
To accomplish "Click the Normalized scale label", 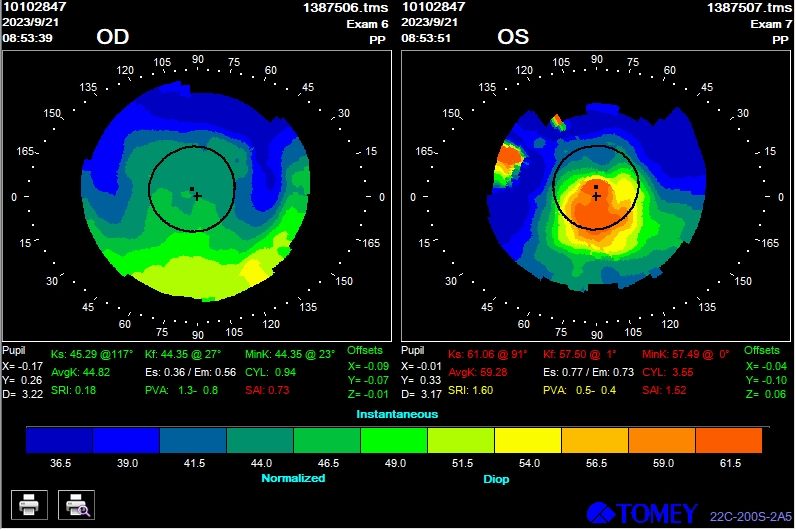I will click(x=293, y=478).
